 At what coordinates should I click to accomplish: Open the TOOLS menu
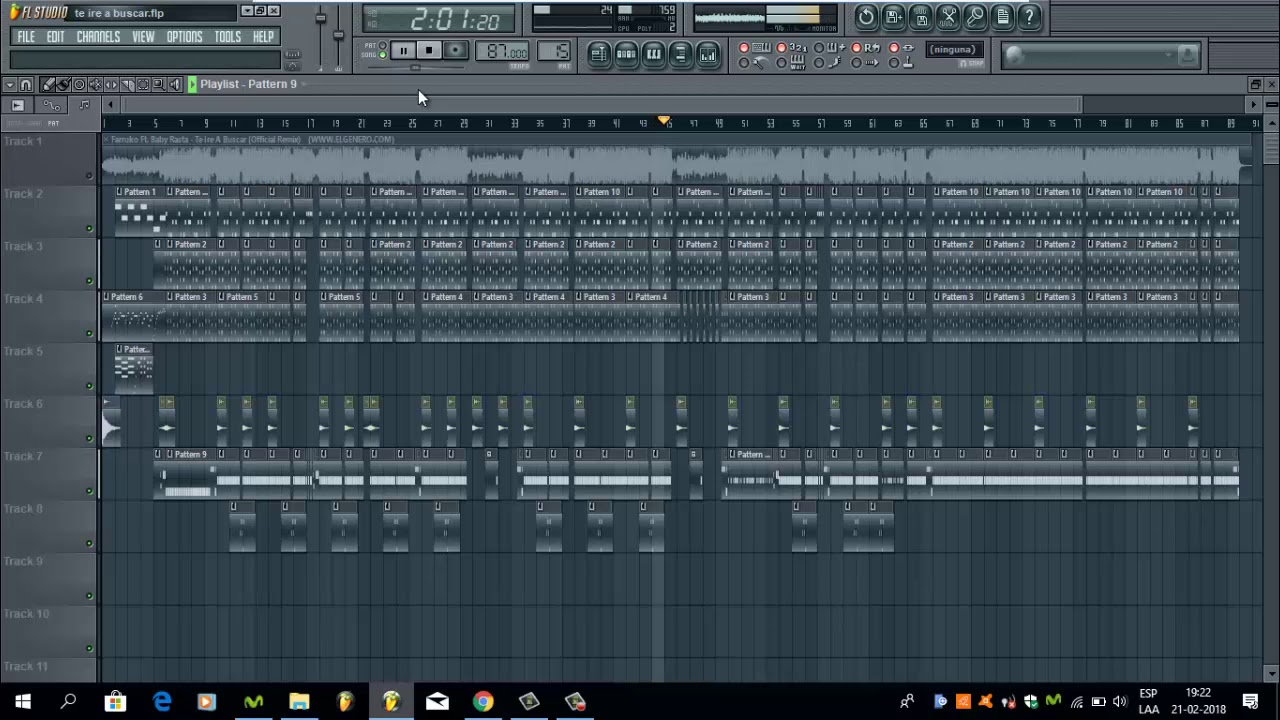pyautogui.click(x=227, y=37)
